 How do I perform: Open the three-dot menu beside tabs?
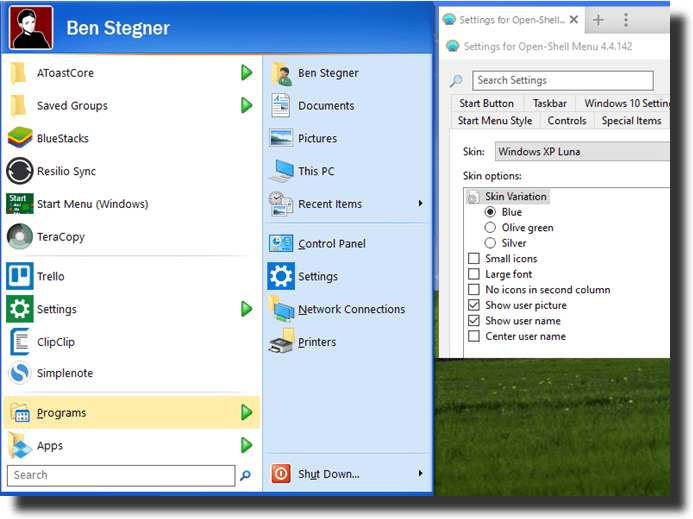coord(625,20)
